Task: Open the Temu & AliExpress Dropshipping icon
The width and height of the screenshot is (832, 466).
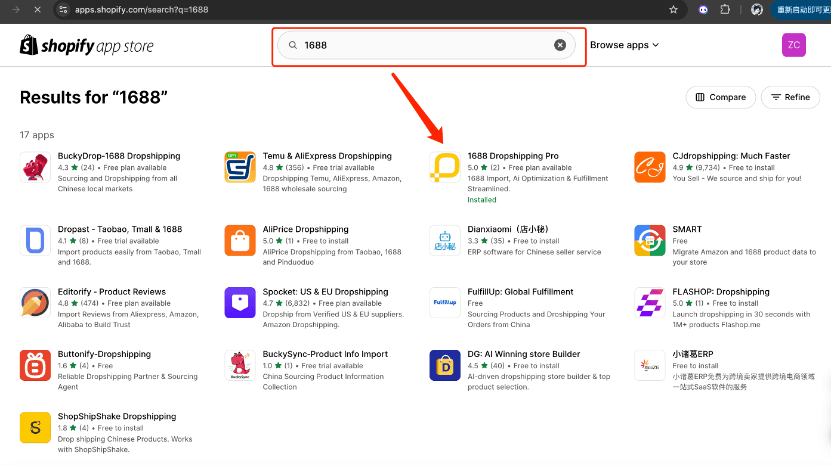Action: tap(240, 167)
